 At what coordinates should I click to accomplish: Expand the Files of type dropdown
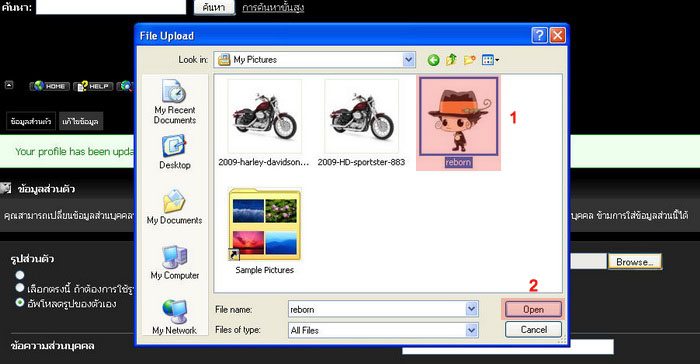click(x=471, y=330)
